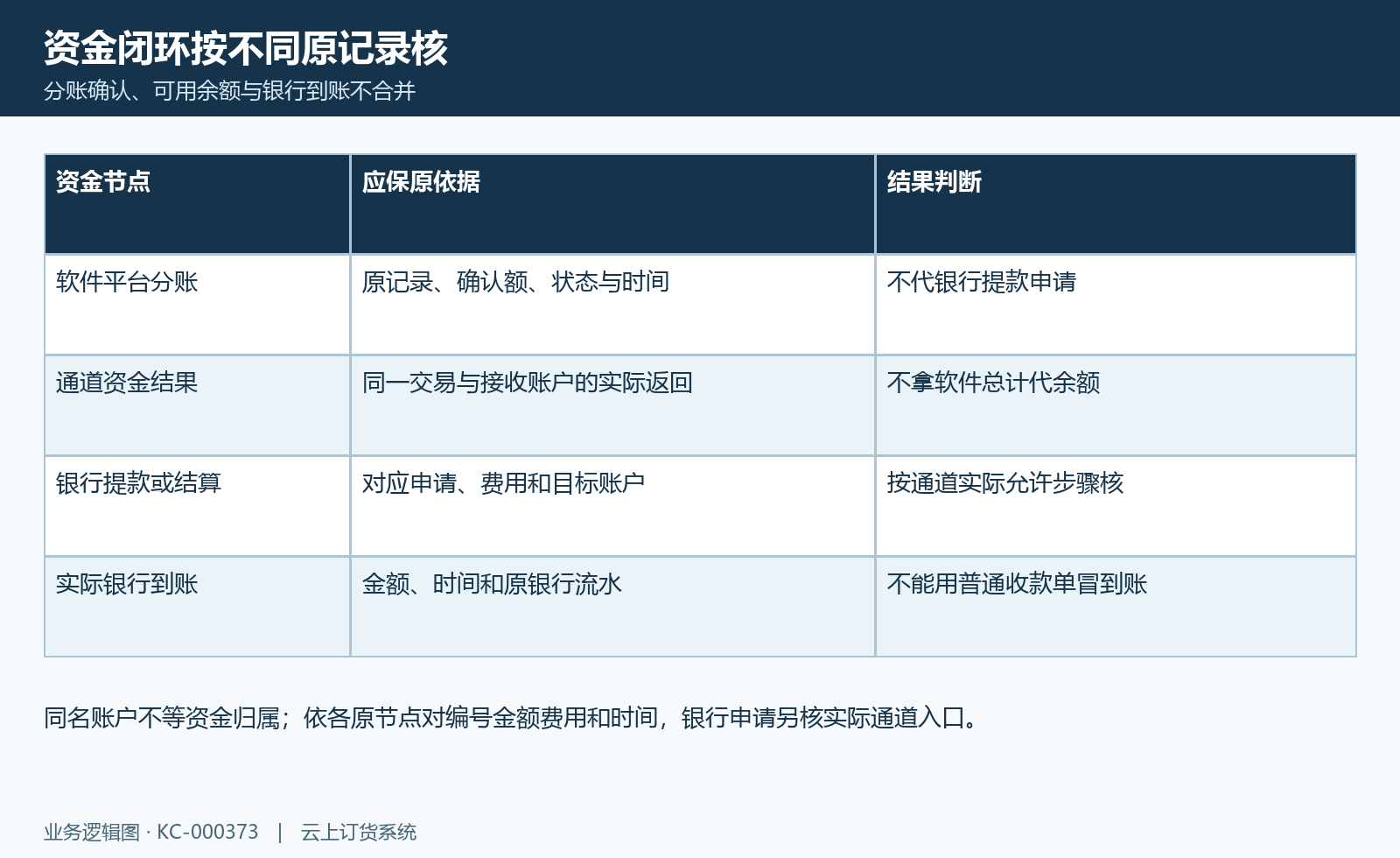Click cell 不拿软件总计代余额
Viewport: 1400px width, 858px height.
(x=1116, y=405)
